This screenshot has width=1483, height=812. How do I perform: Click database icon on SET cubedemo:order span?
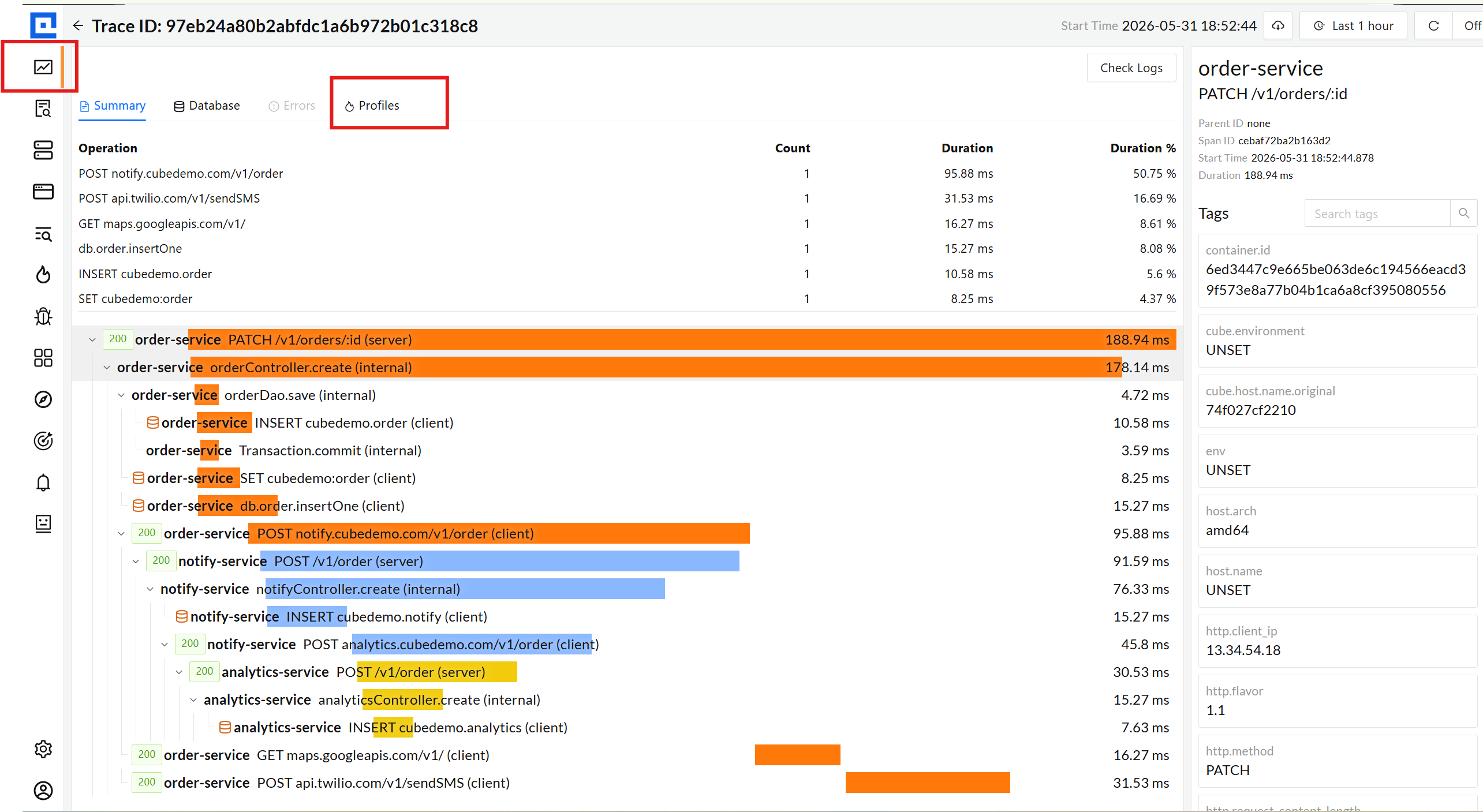coord(139,478)
